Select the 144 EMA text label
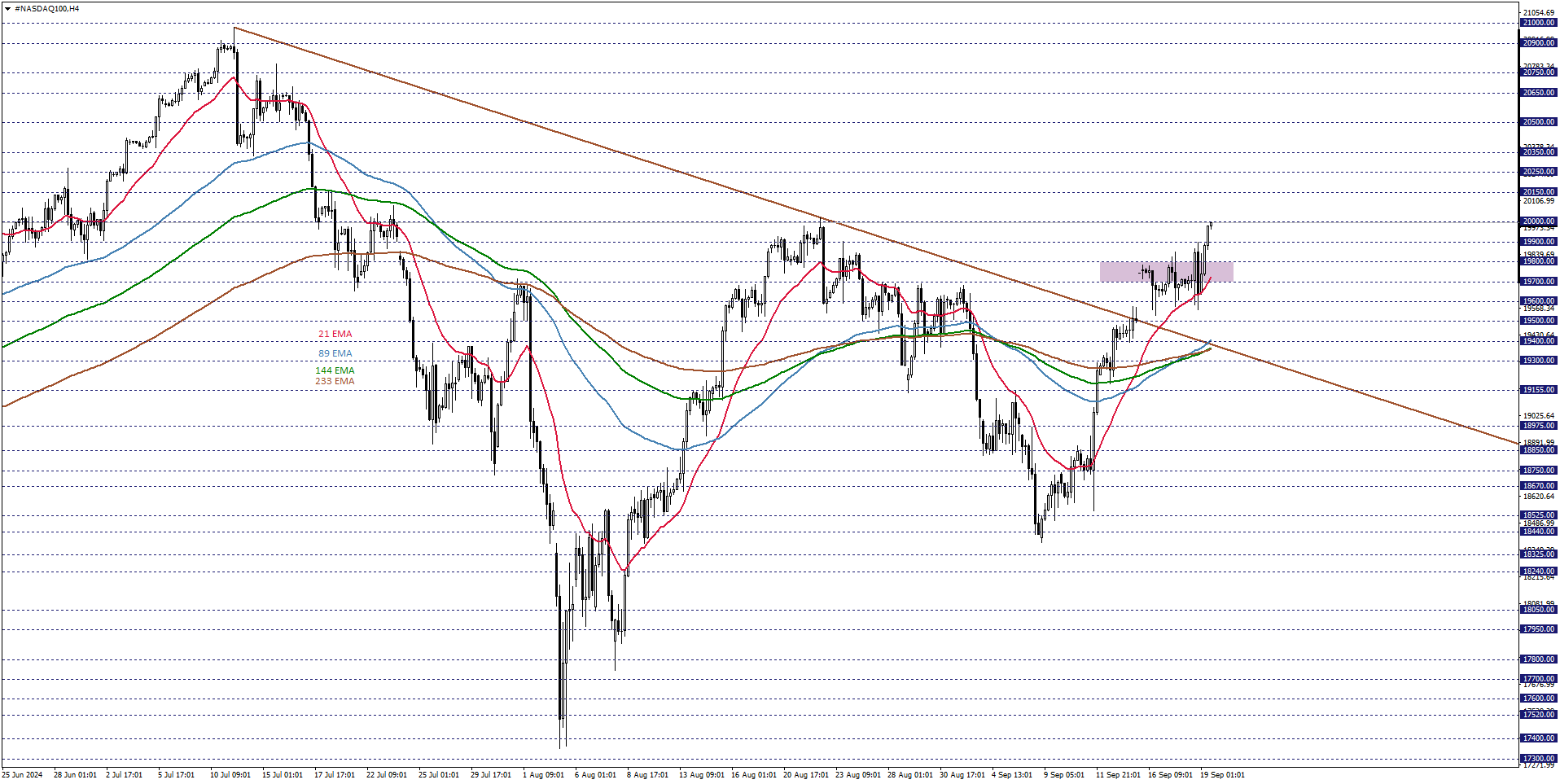Image resolution: width=1560 pixels, height=784 pixels. [335, 370]
